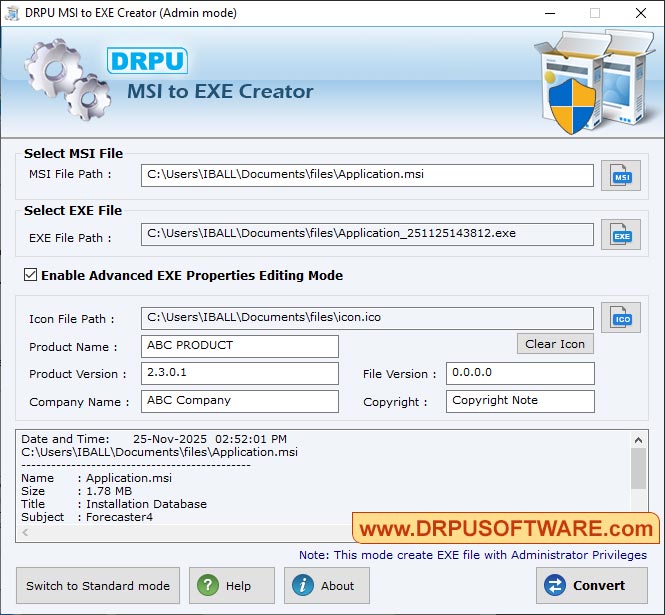Click the log panel's scroll up arrow

[x=638, y=440]
